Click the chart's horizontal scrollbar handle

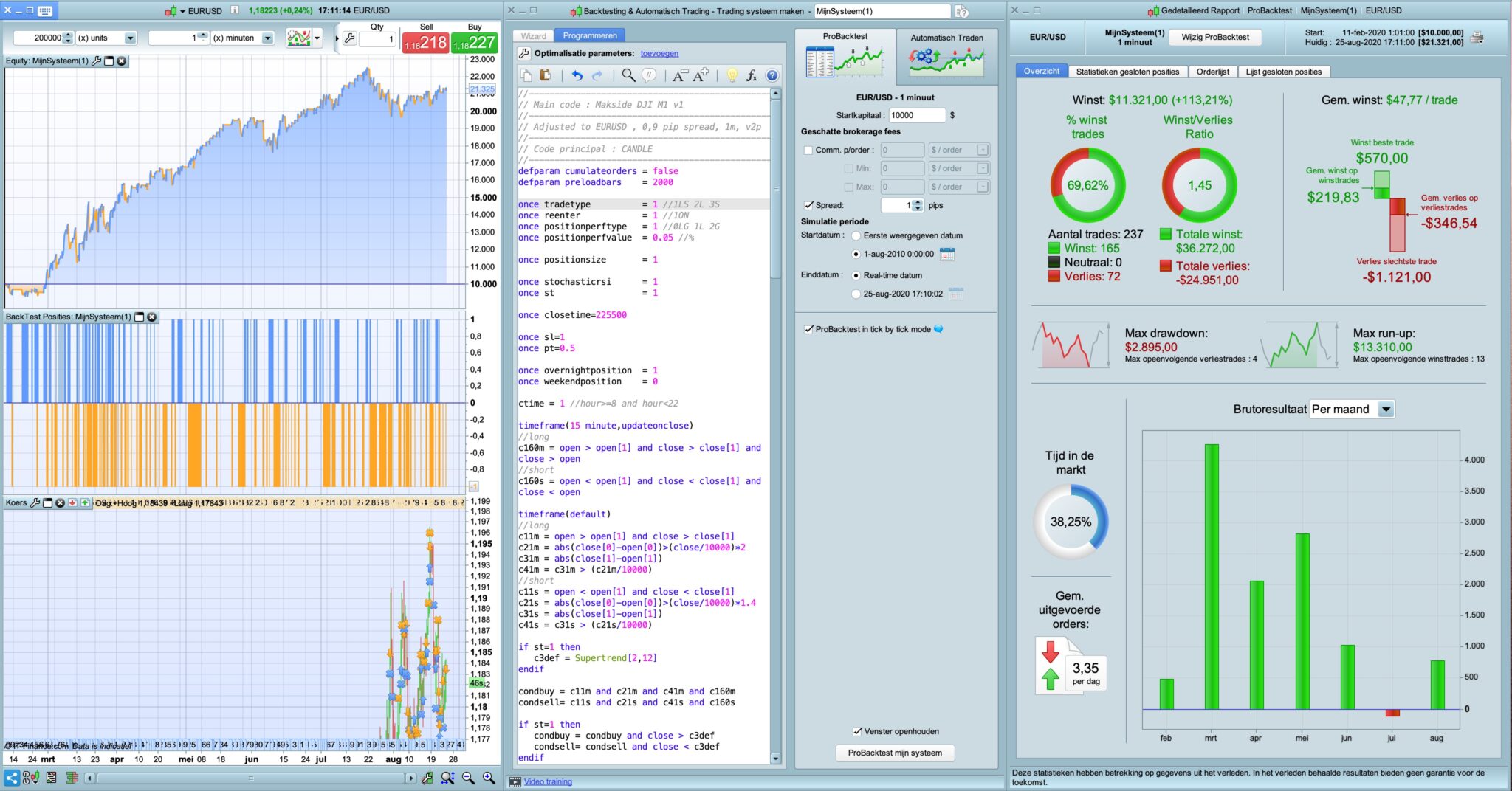[x=250, y=778]
